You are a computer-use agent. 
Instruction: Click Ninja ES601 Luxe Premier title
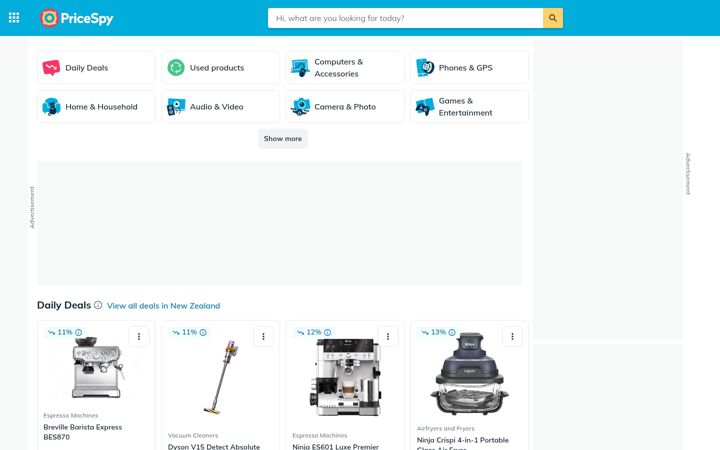click(336, 446)
